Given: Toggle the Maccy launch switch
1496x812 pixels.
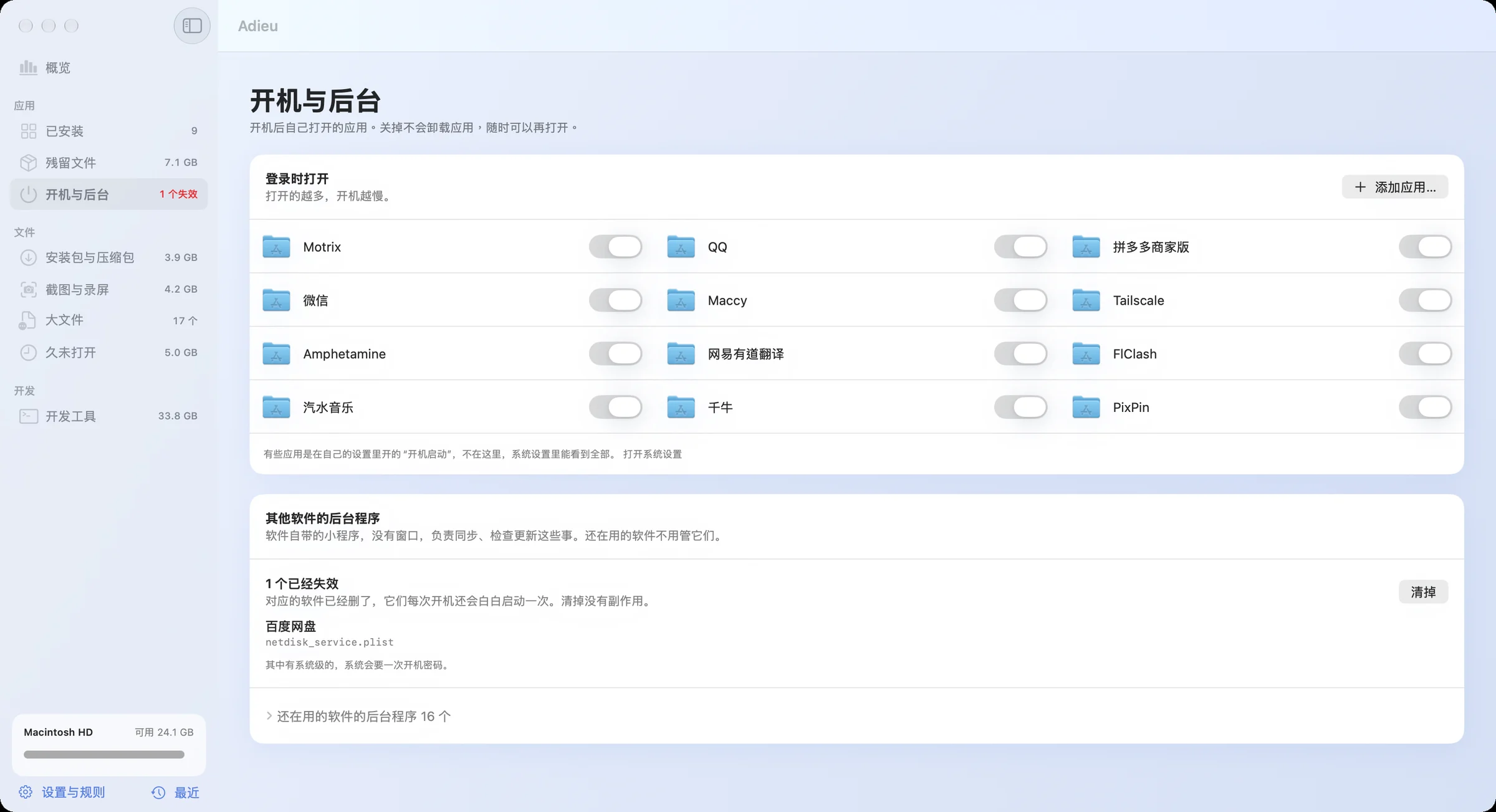Looking at the screenshot, I should point(1020,300).
